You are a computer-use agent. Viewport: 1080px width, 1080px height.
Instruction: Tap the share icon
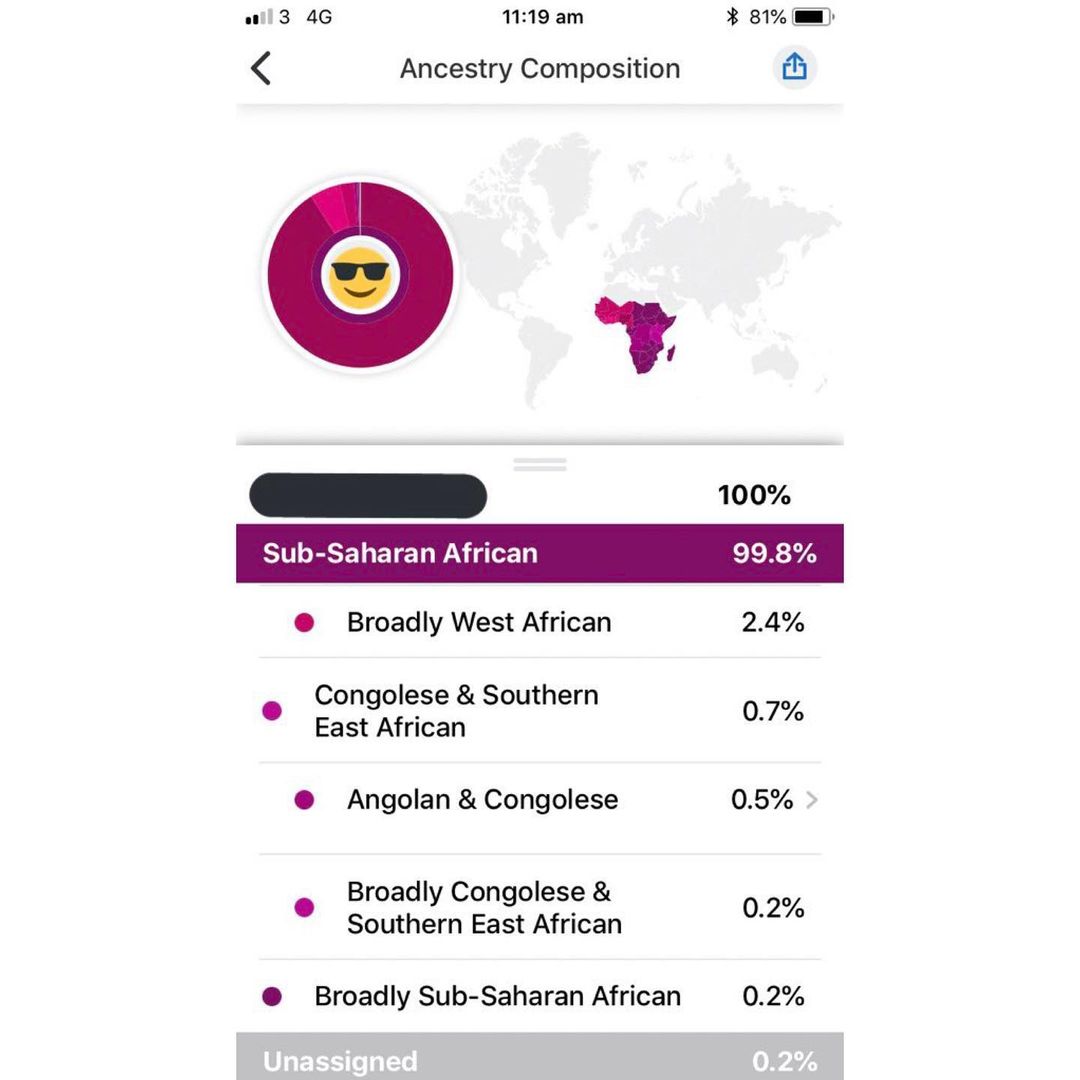click(x=794, y=68)
